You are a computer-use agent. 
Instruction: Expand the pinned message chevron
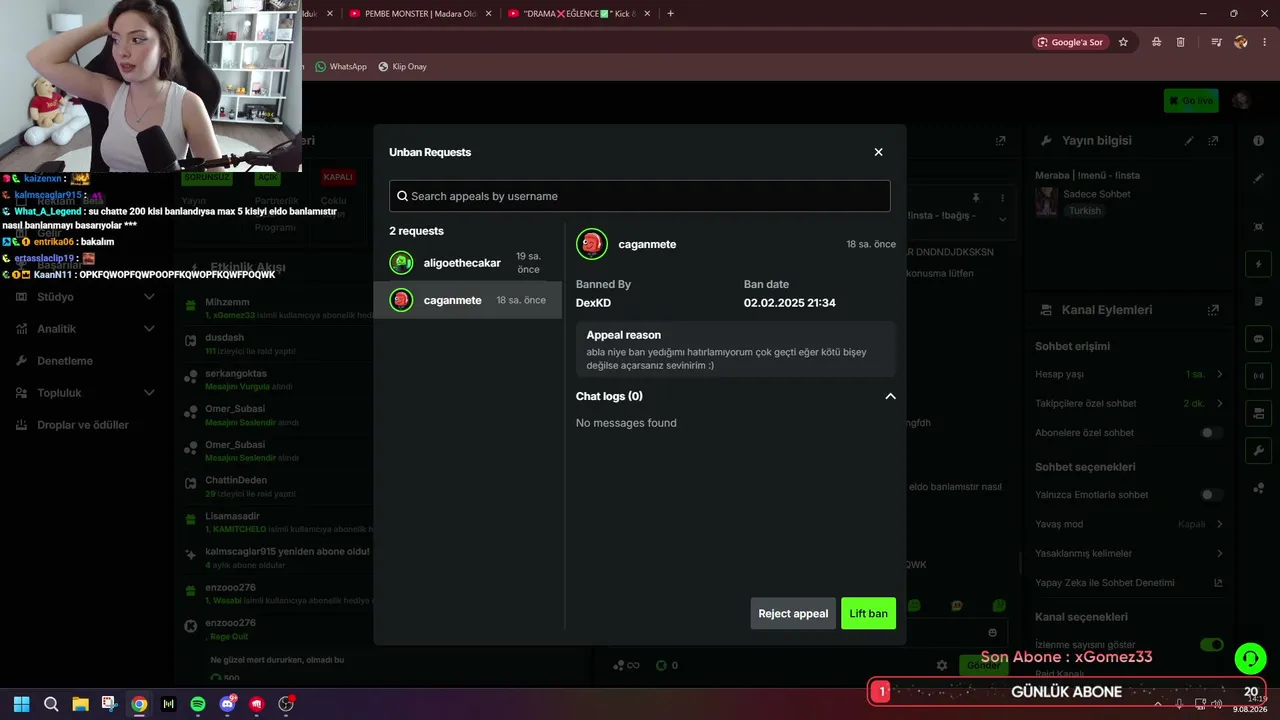[x=1003, y=219]
